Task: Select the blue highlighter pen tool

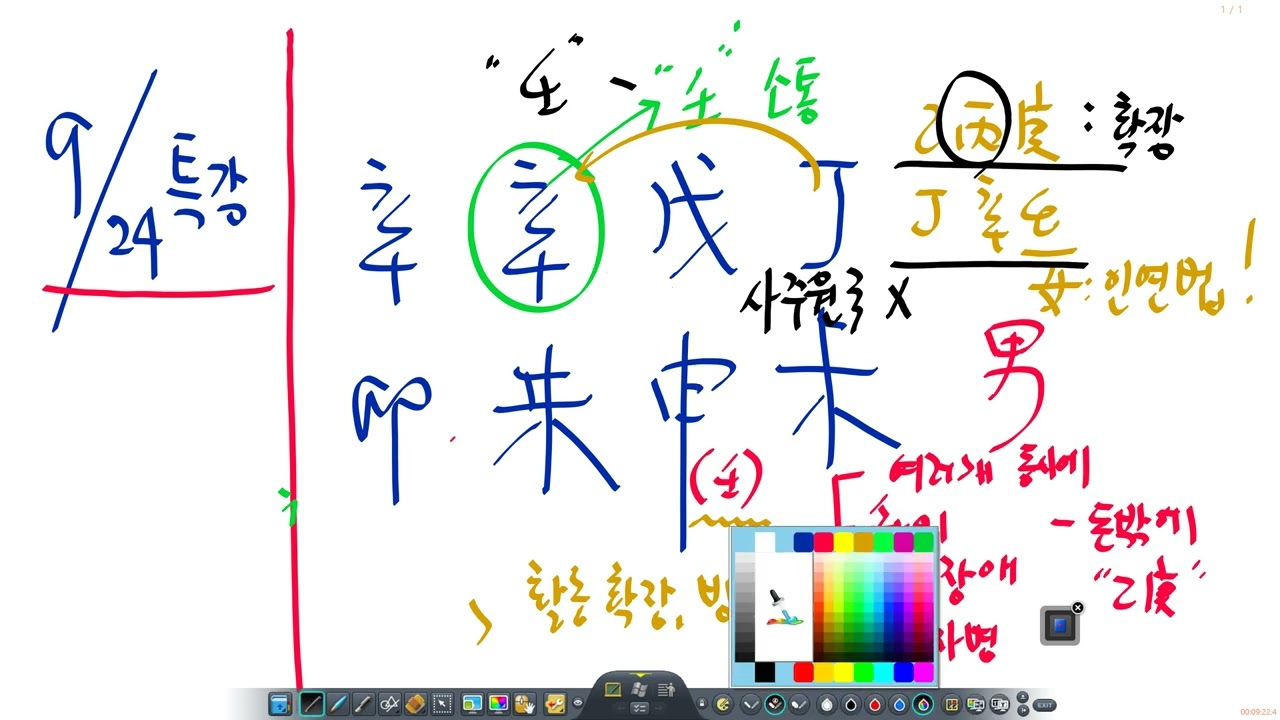Action: coord(338,704)
